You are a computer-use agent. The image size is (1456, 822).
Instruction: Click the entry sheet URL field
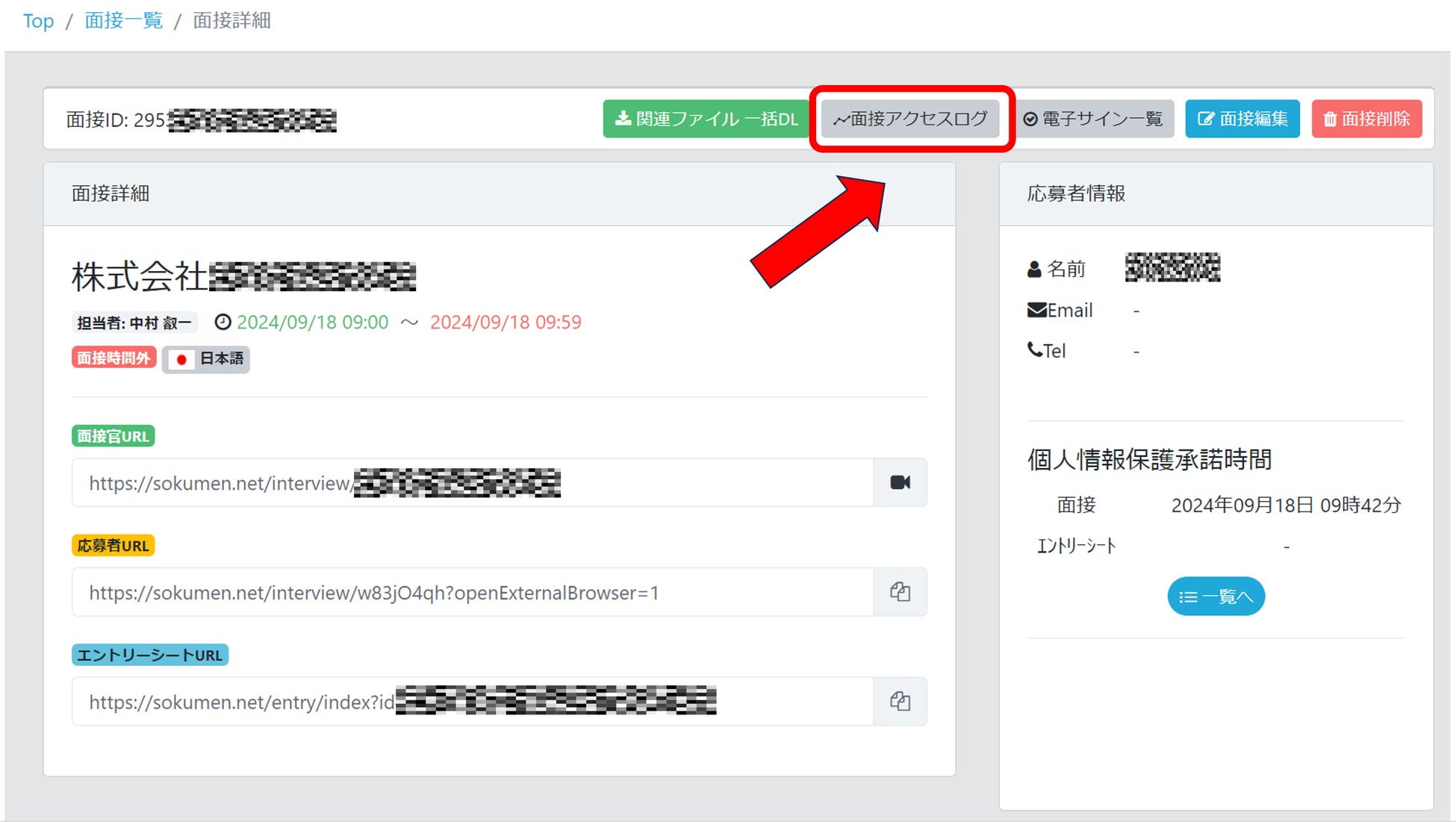point(472,702)
